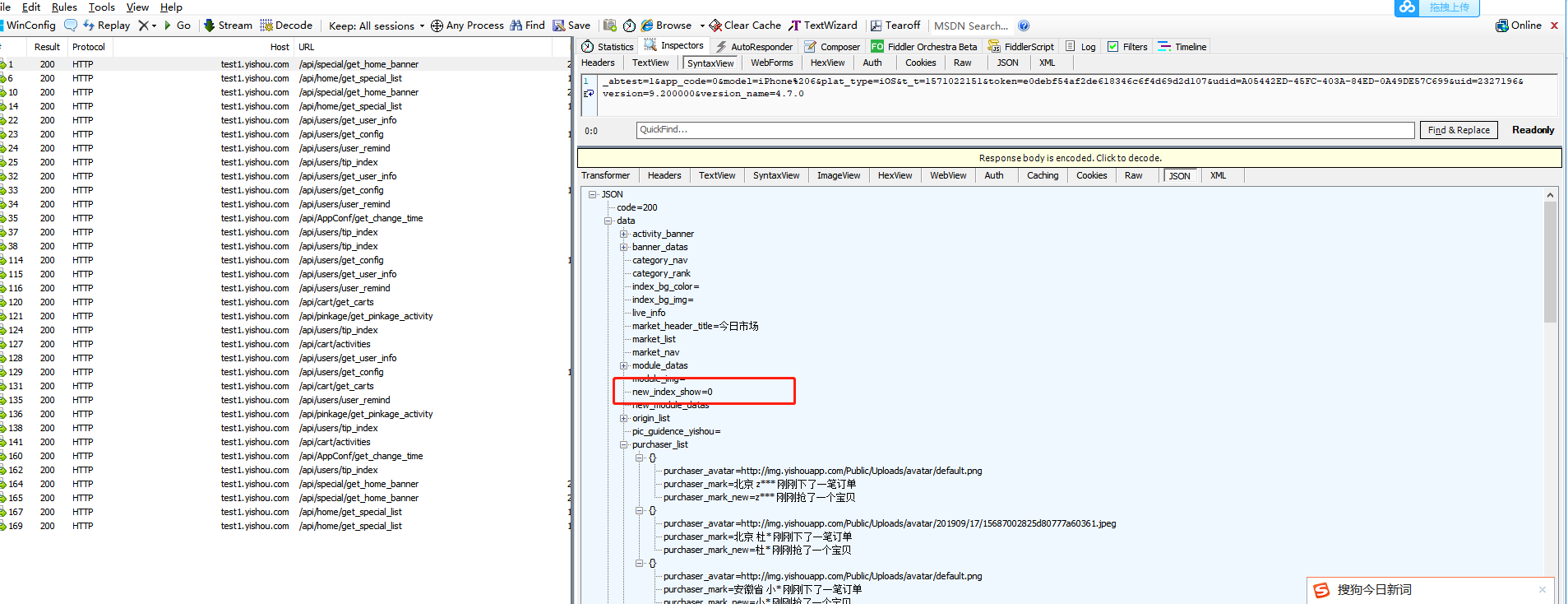The height and width of the screenshot is (604, 1568).
Task: Select the request WebForms tab
Action: pyautogui.click(x=772, y=63)
